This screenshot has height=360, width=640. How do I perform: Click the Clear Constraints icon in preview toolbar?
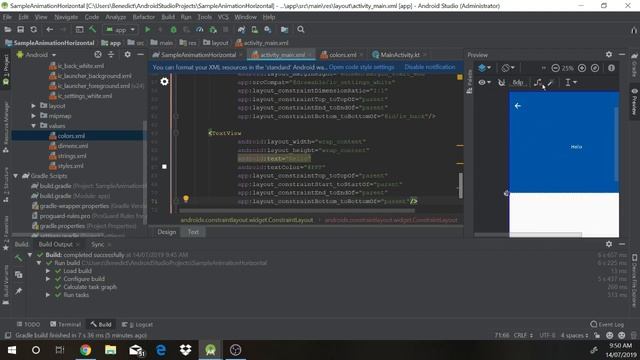pos(537,82)
